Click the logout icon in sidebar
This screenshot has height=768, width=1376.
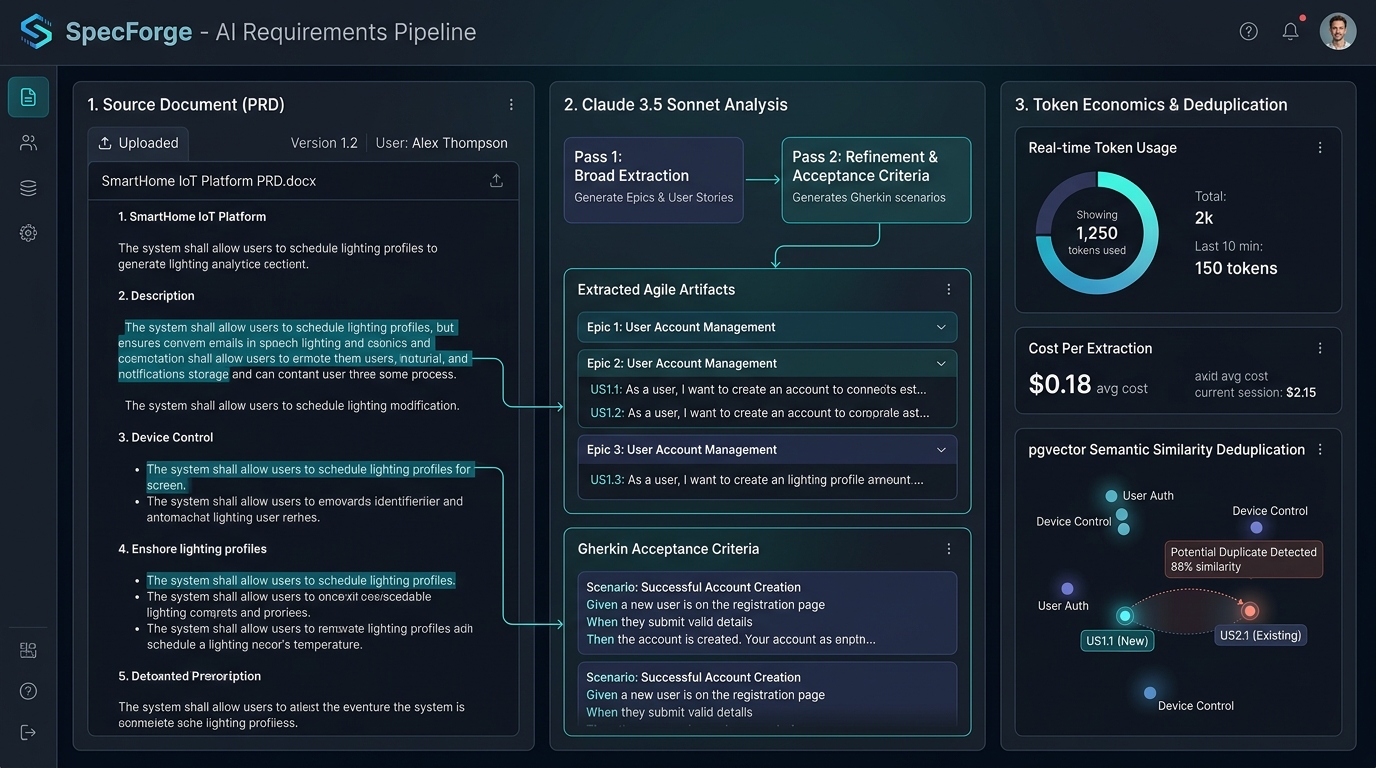(x=28, y=732)
